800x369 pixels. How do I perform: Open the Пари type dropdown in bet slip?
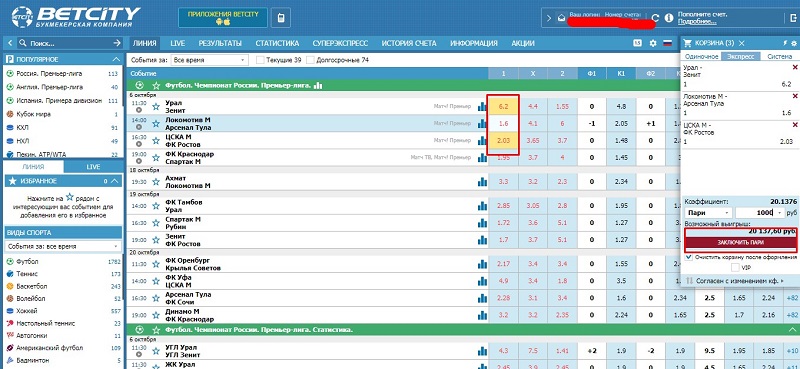coord(709,213)
